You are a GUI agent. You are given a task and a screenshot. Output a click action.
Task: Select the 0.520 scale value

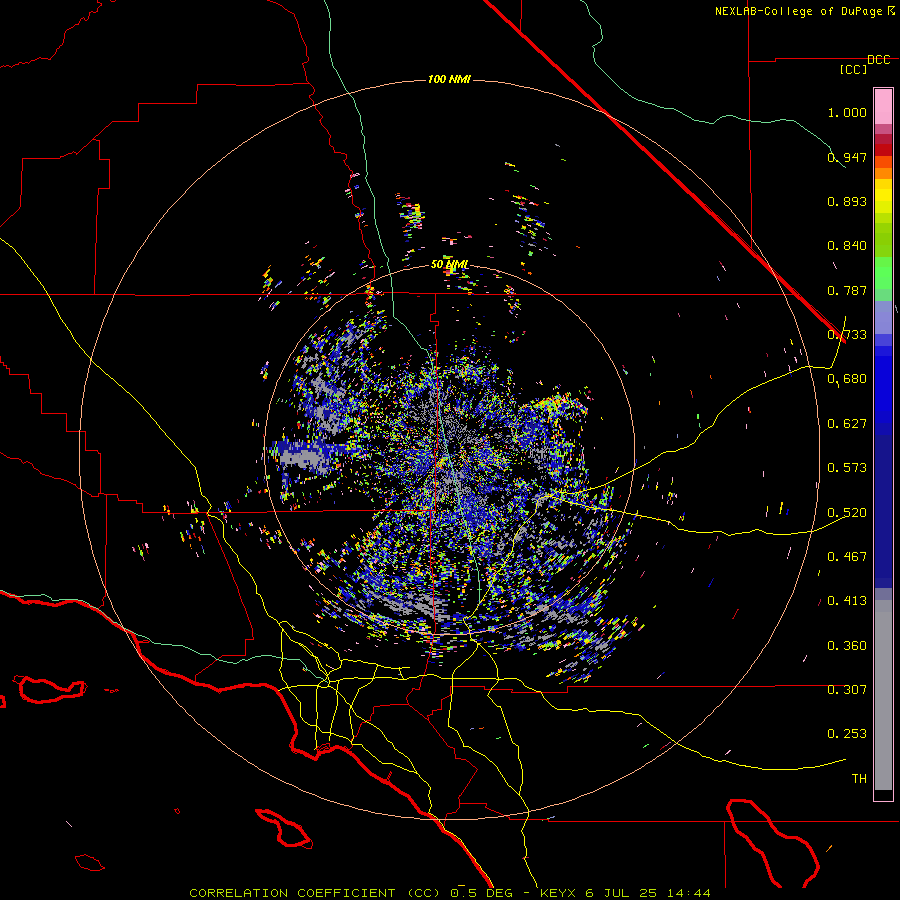click(x=847, y=513)
